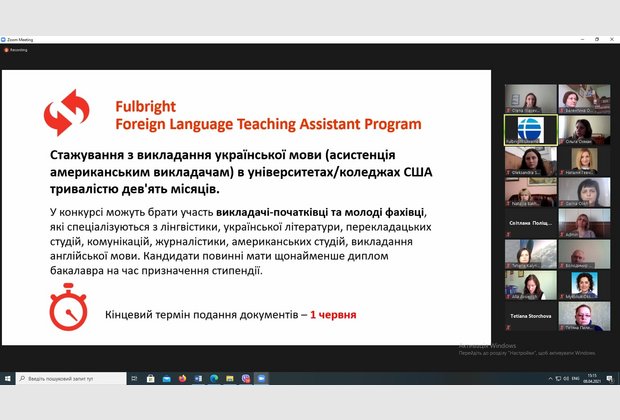The width and height of the screenshot is (620, 420).
Task: Open File Explorer from the taskbar
Action: (x=230, y=378)
